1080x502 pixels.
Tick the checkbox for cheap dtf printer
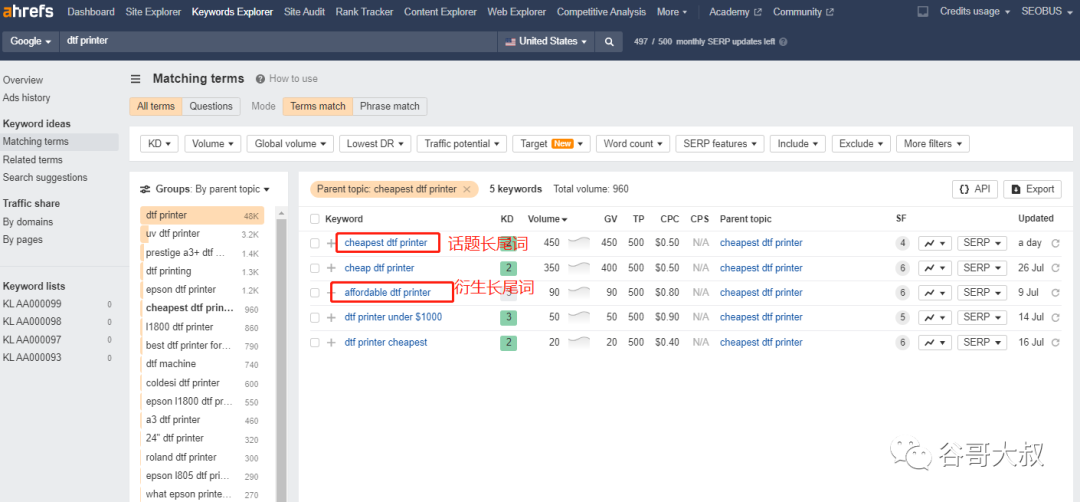click(x=315, y=268)
